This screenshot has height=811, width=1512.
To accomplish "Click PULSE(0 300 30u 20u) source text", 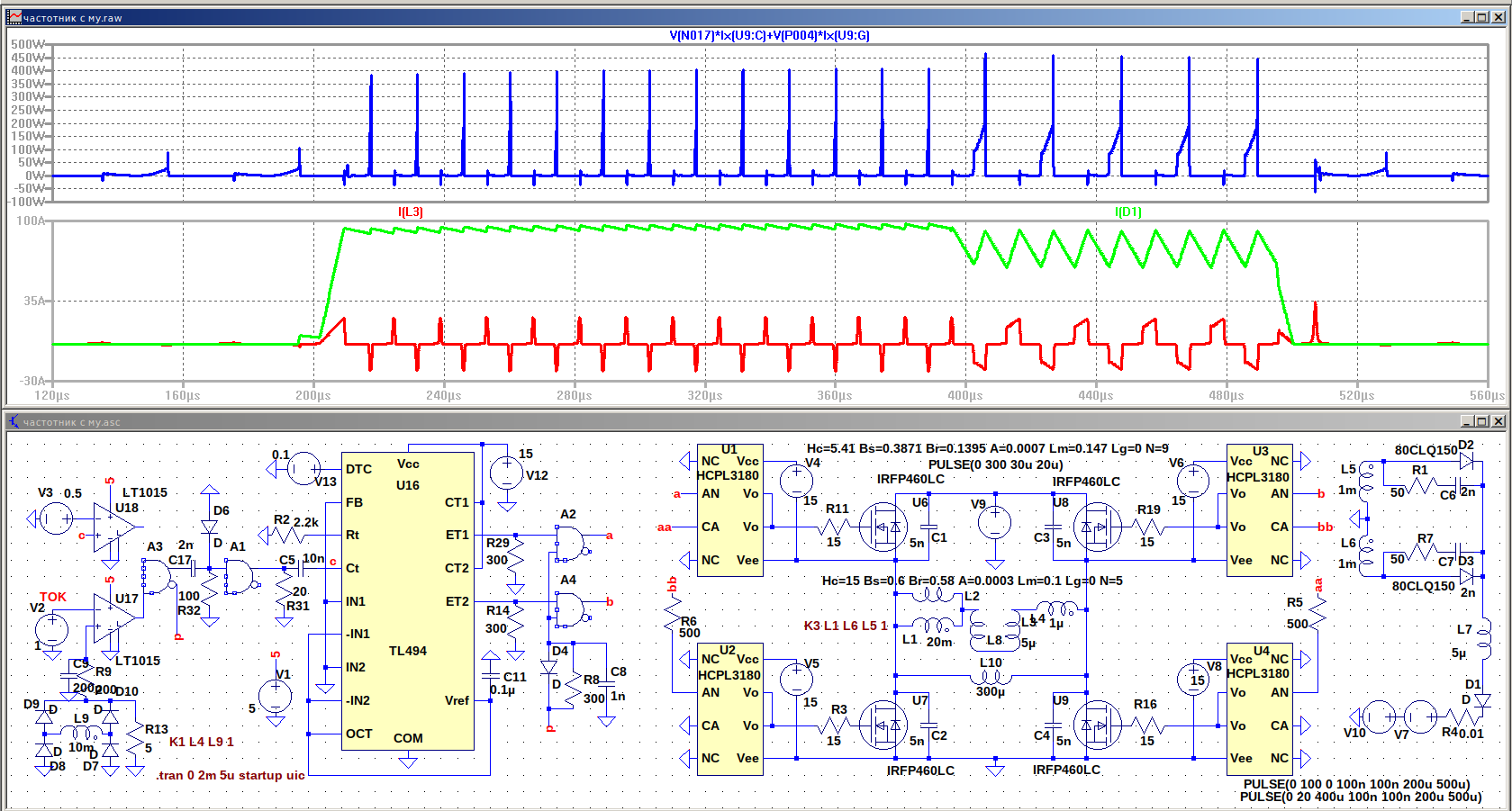I will [996, 464].
